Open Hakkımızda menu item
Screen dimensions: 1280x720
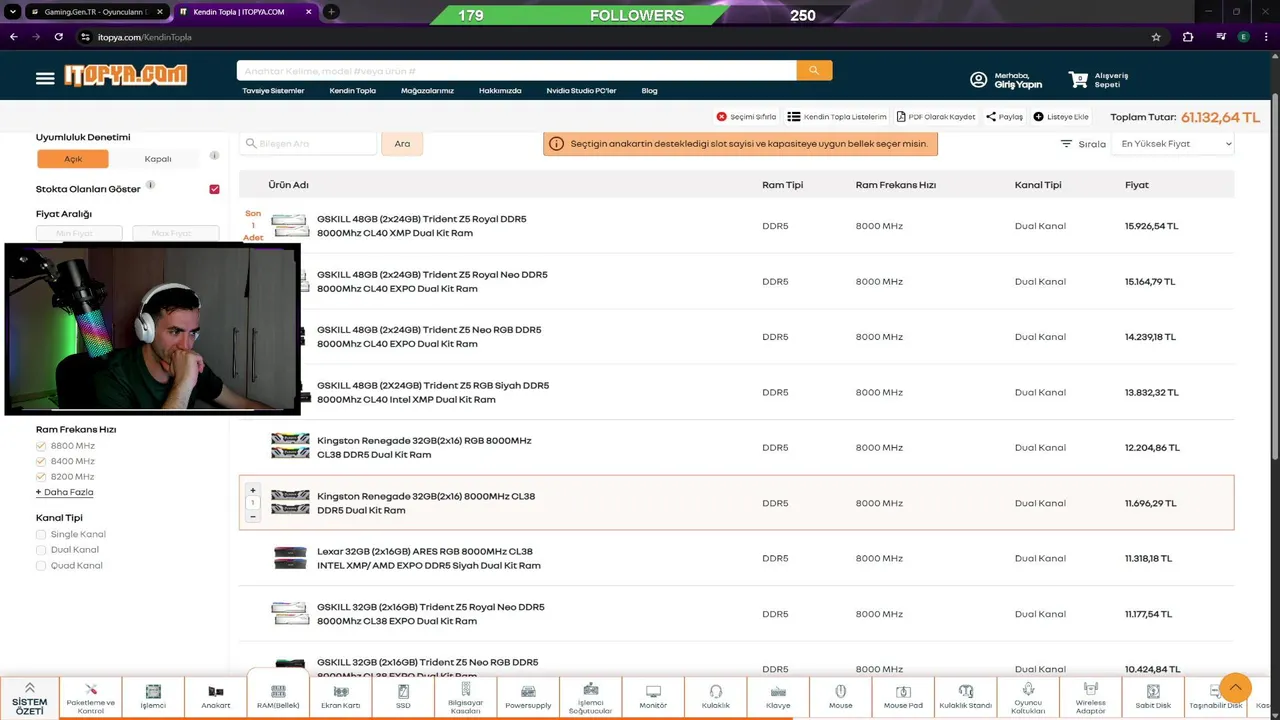500,91
